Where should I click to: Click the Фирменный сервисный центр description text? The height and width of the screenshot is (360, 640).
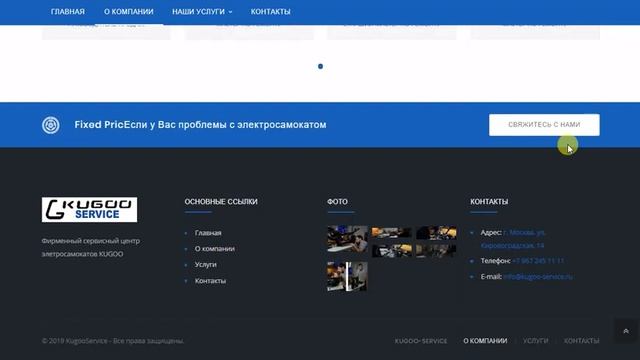pos(91,247)
